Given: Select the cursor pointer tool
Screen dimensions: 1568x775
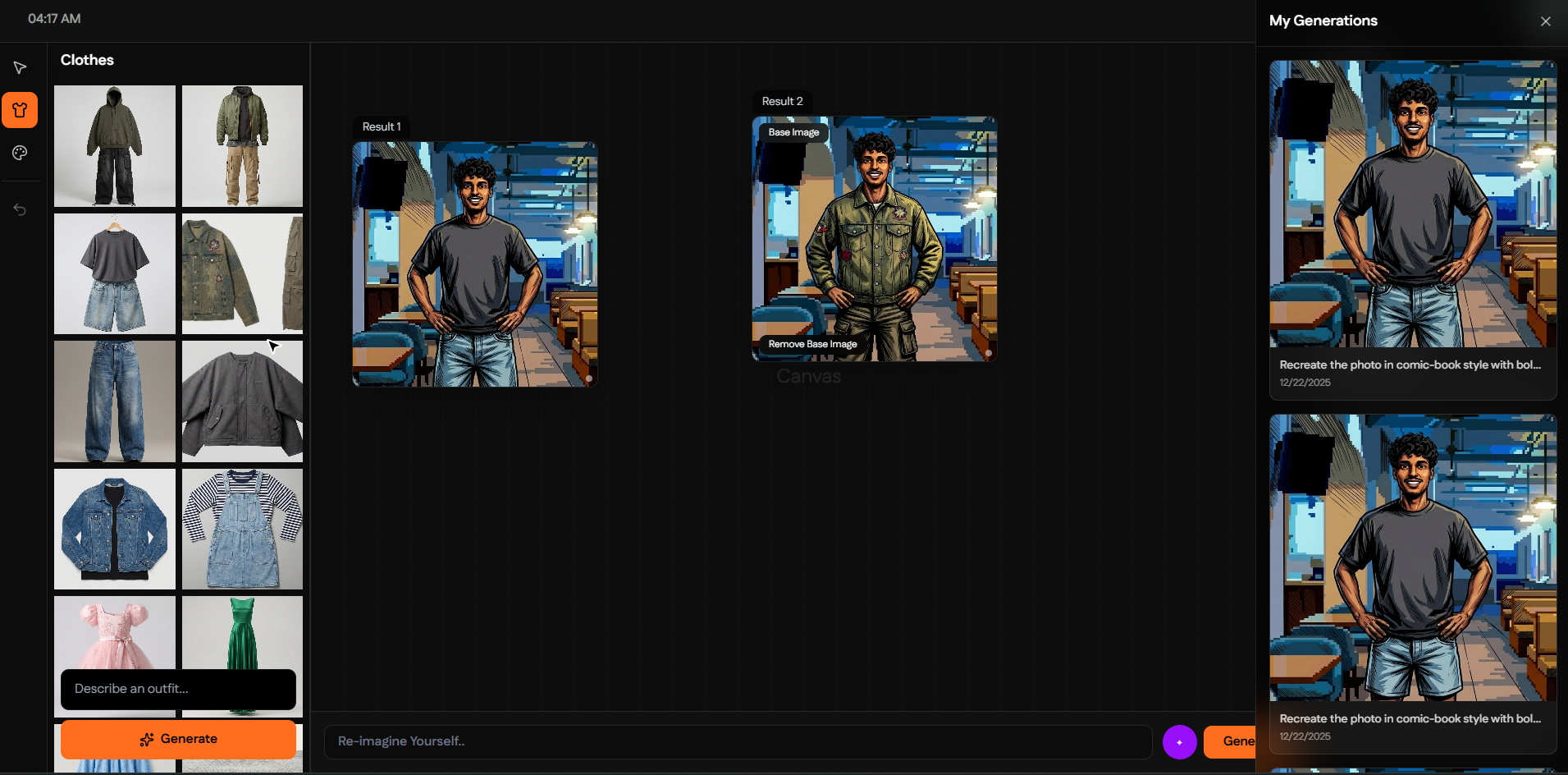Looking at the screenshot, I should coord(20,67).
